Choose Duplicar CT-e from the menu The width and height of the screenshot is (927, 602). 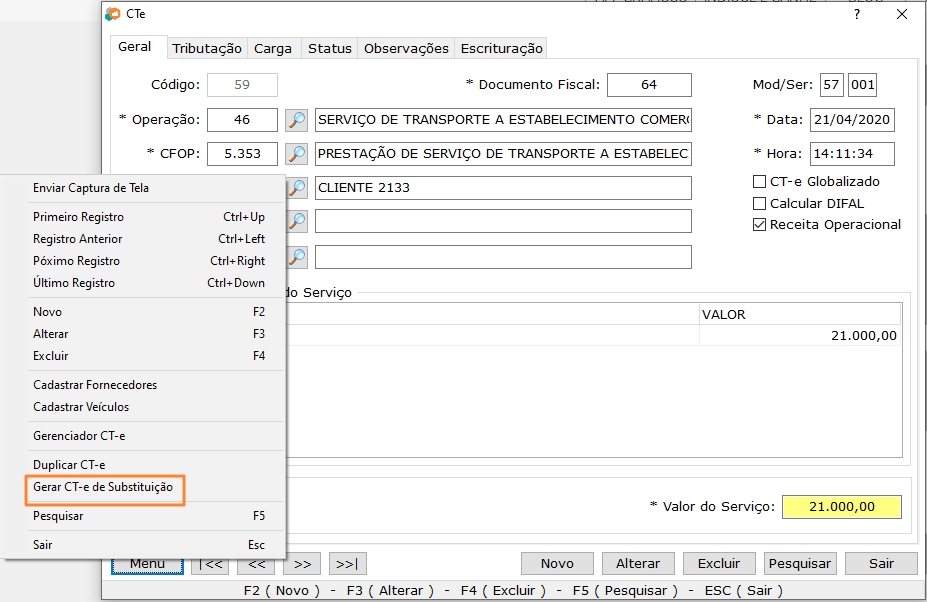coord(69,465)
